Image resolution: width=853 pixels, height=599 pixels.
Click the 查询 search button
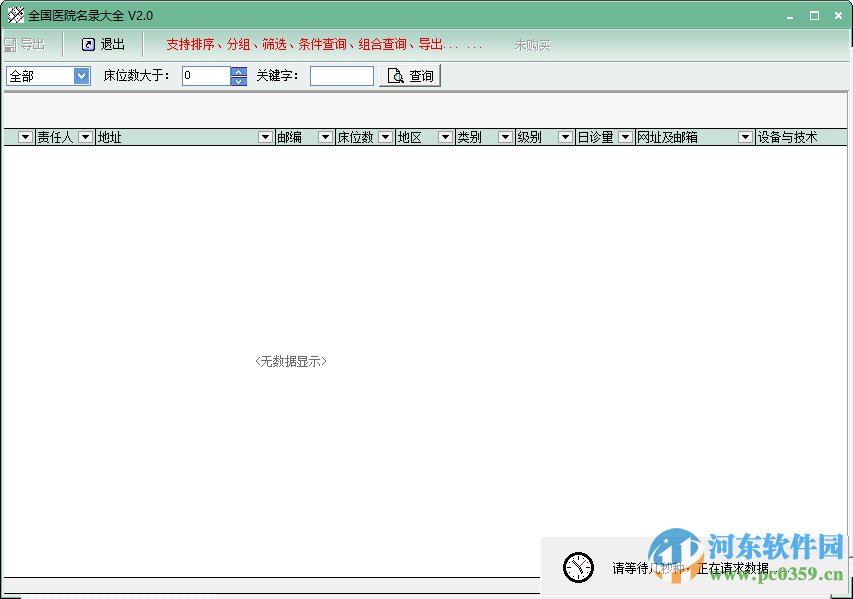coord(410,76)
